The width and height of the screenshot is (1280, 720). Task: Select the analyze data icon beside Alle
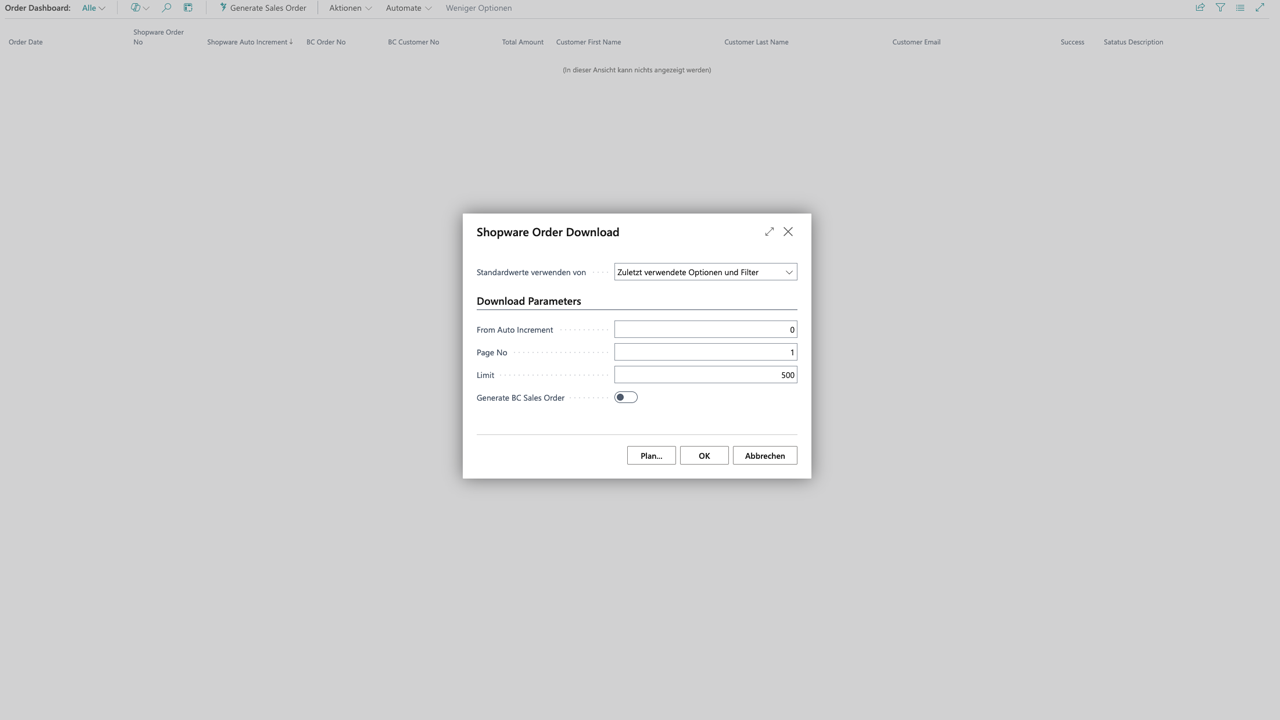point(135,8)
